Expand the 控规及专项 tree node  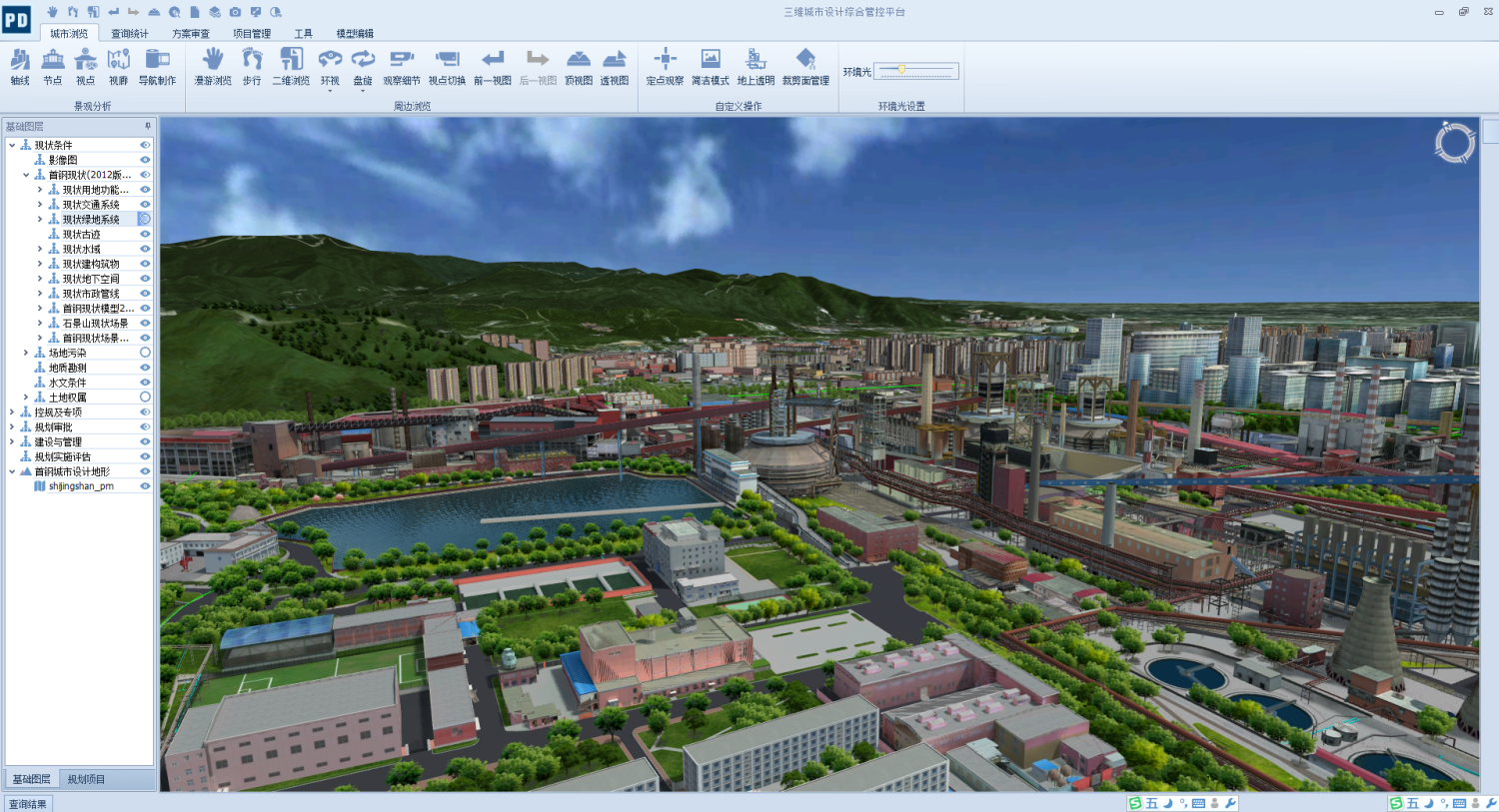click(12, 412)
